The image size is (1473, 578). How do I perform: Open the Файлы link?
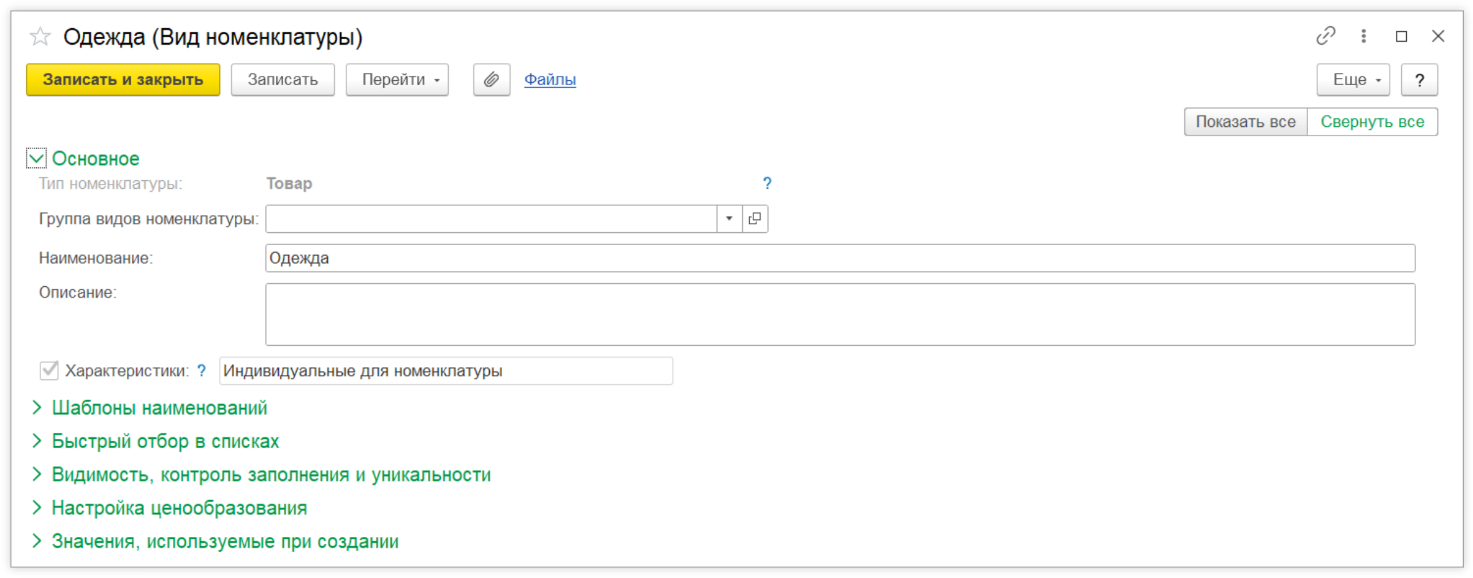pos(550,80)
